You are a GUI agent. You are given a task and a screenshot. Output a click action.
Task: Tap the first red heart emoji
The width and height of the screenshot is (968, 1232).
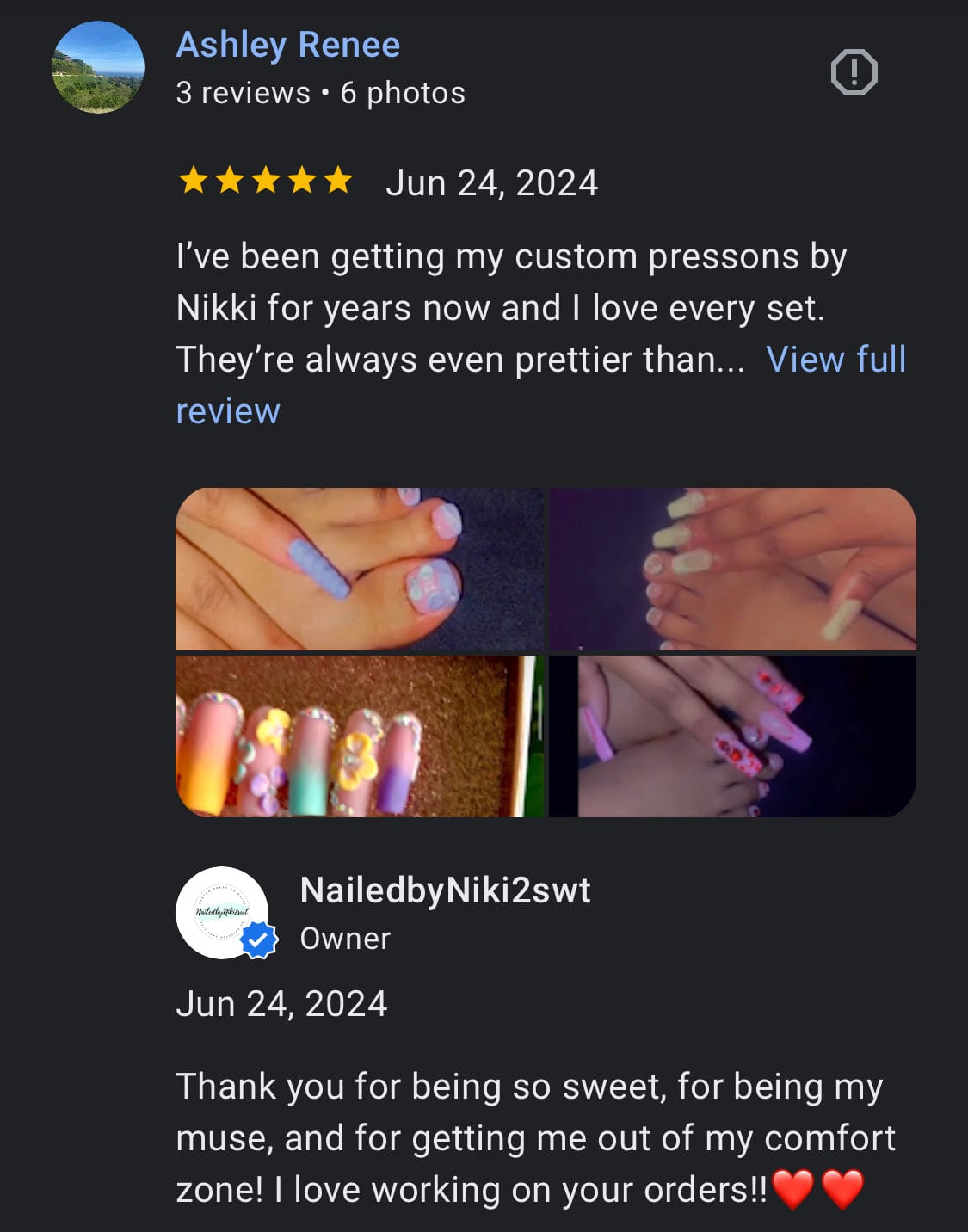(792, 1190)
